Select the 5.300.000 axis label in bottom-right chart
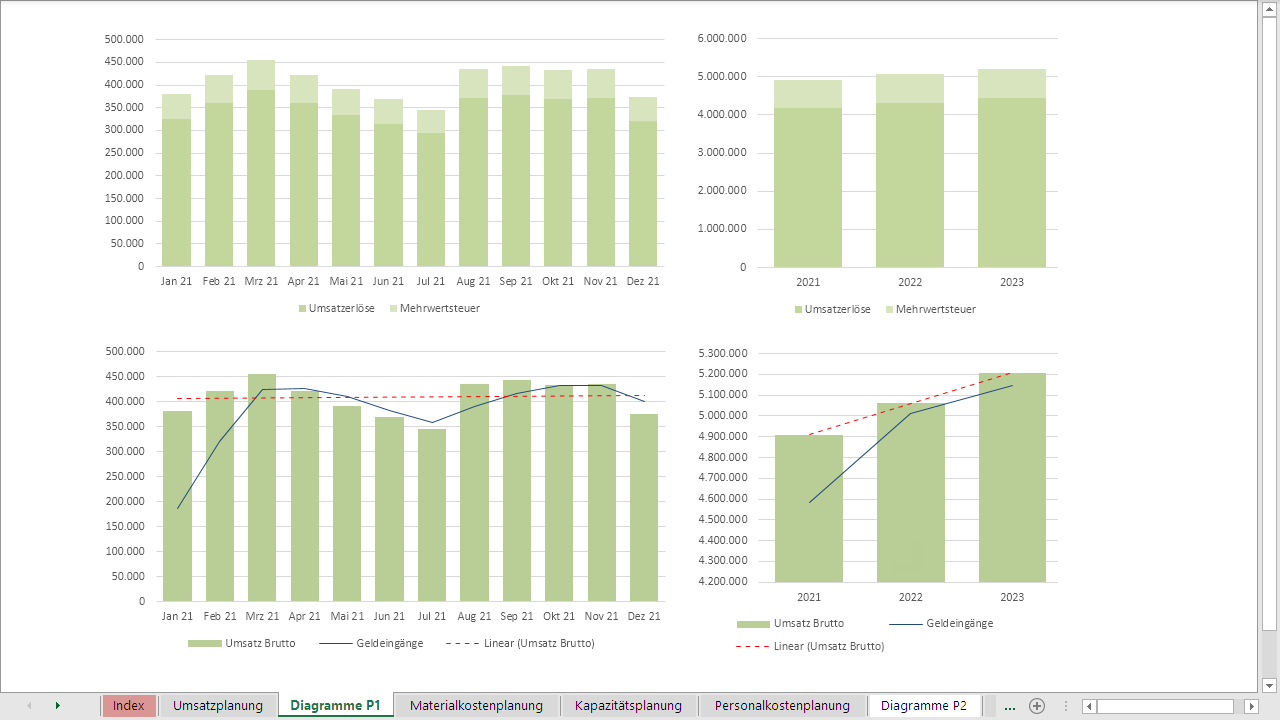 [x=722, y=352]
